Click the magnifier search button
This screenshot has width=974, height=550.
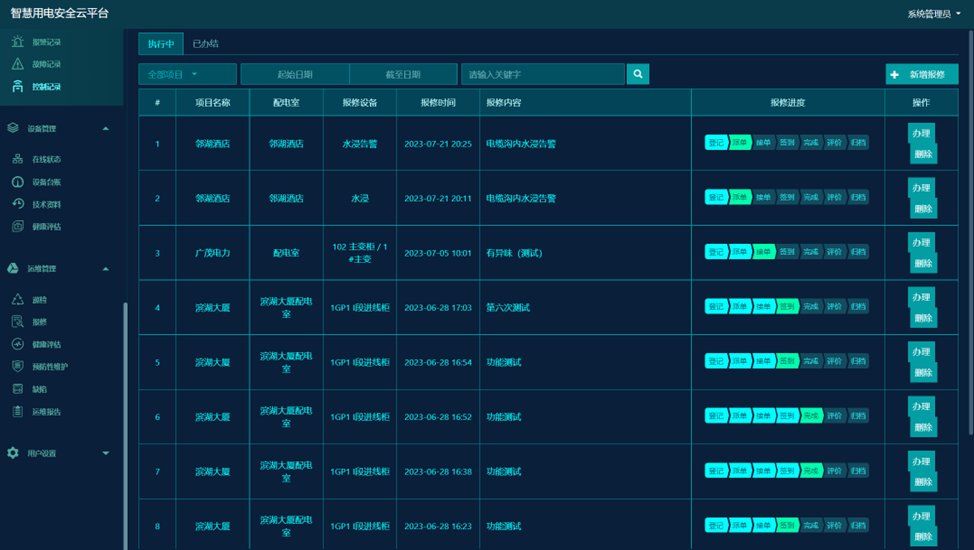click(x=638, y=74)
